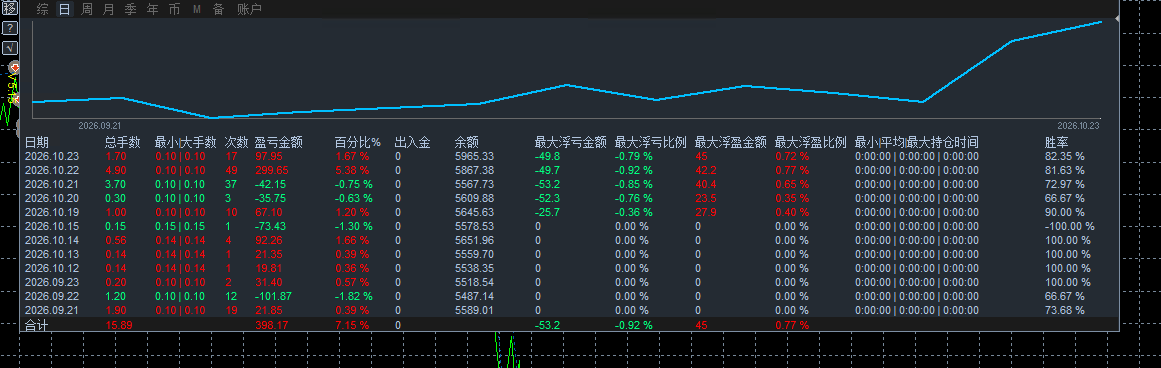Viewport: 1161px width, 368px height.
Task: Click the 90.00 % win rate
Action: tap(1064, 213)
